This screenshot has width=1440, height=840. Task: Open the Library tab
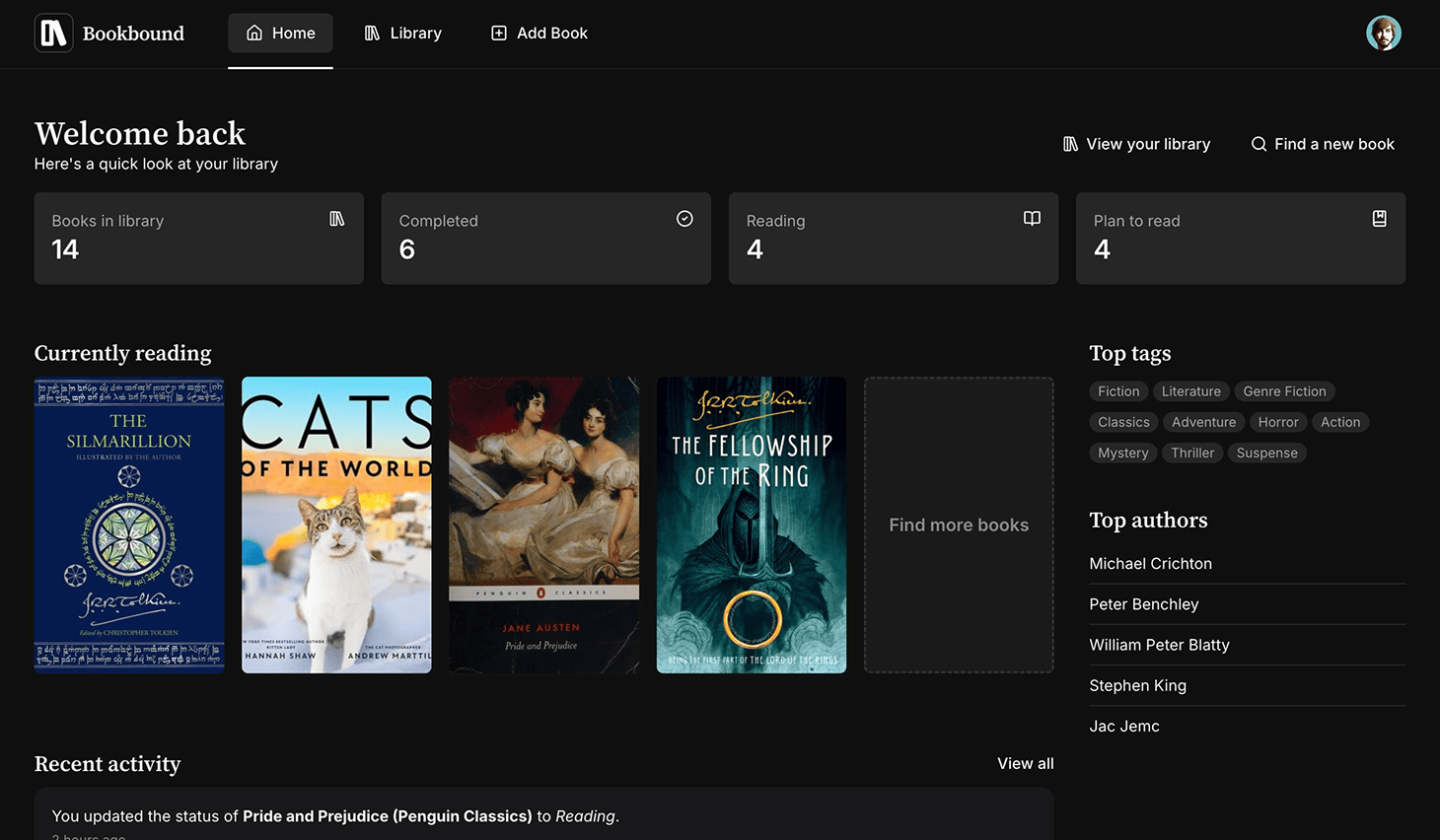coord(402,34)
